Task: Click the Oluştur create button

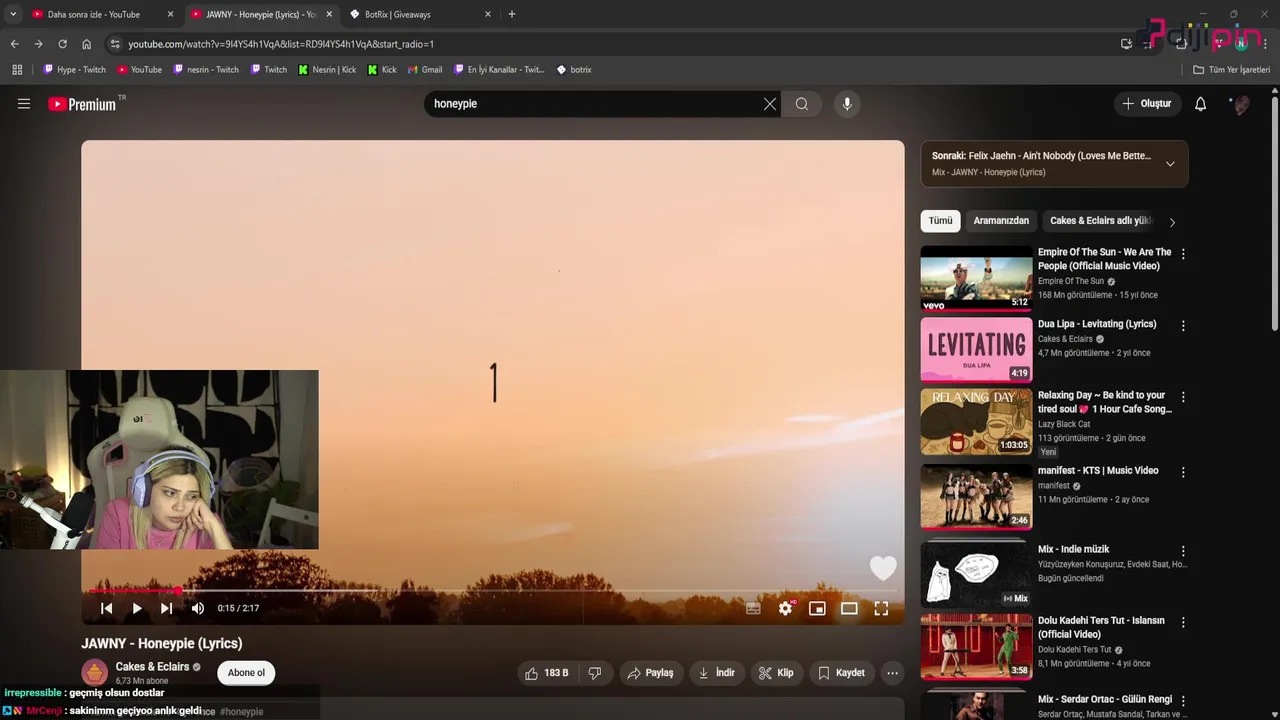Action: coord(1146,104)
